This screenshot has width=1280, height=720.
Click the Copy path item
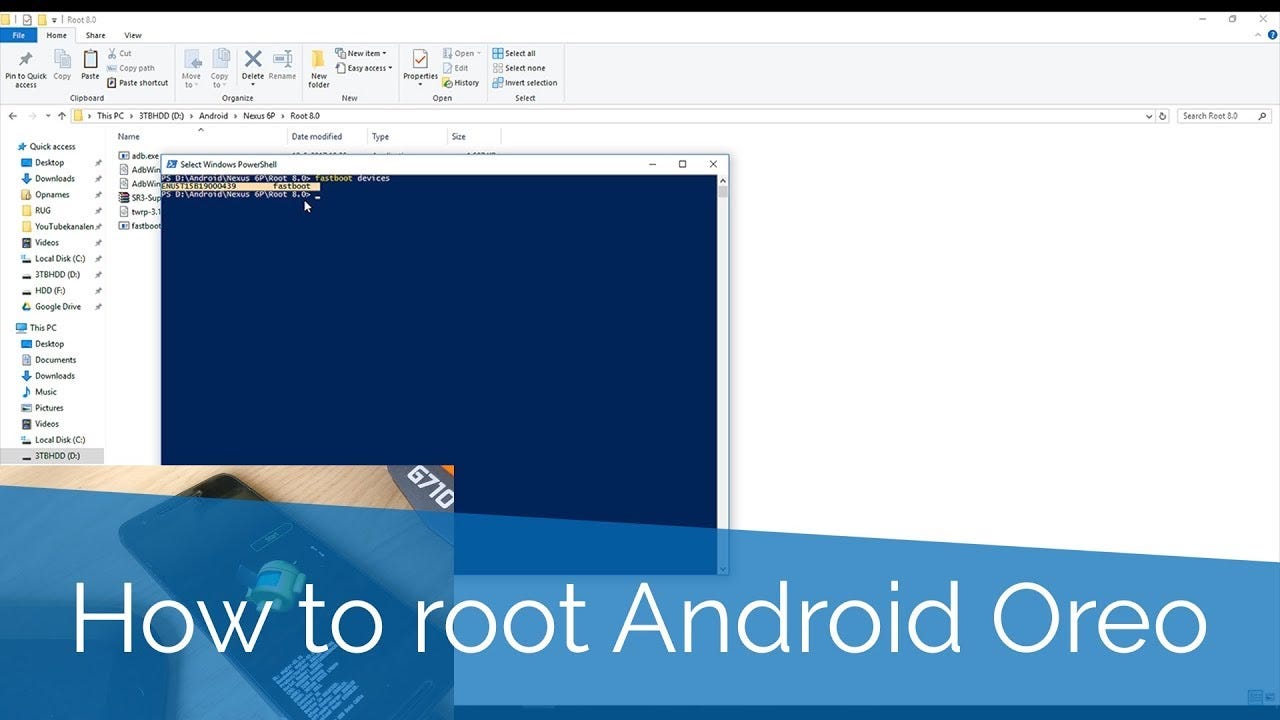click(x=130, y=68)
